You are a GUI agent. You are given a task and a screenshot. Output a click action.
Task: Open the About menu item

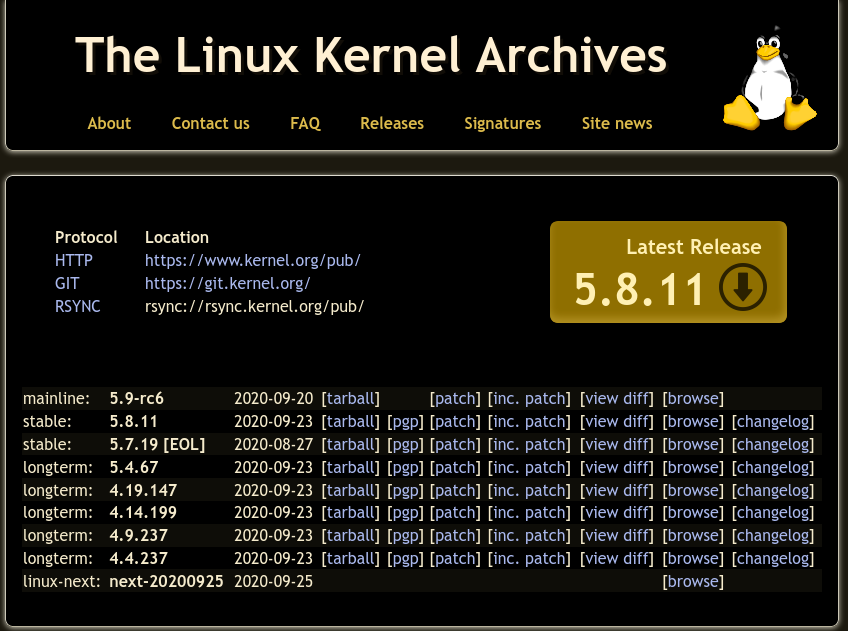pyautogui.click(x=109, y=123)
